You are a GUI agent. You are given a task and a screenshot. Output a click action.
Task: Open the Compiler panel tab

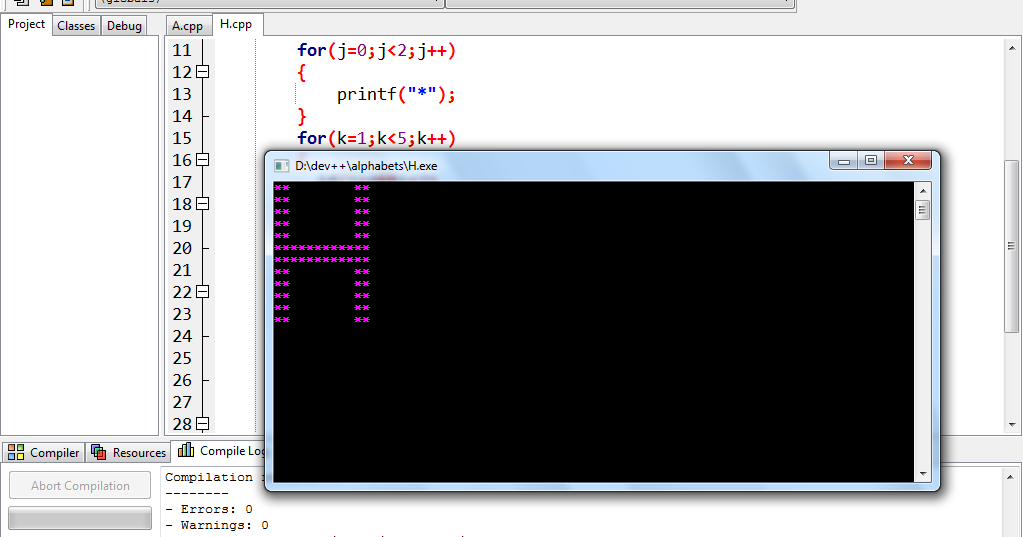[x=44, y=452]
